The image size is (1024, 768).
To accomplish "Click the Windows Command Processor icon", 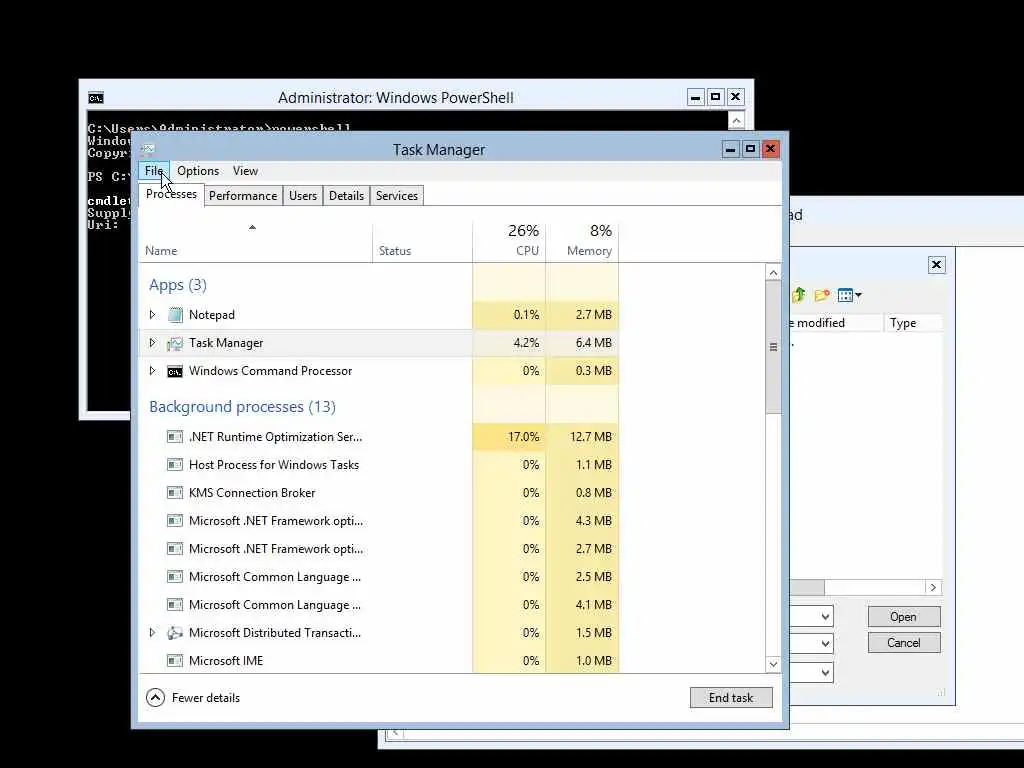I will 175,372.
